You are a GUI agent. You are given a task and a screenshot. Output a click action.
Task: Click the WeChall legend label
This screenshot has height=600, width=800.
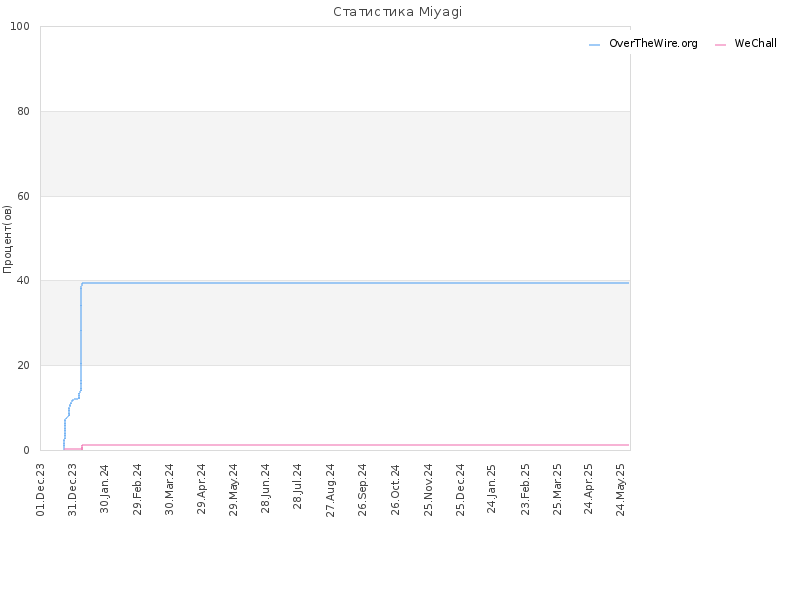756,43
